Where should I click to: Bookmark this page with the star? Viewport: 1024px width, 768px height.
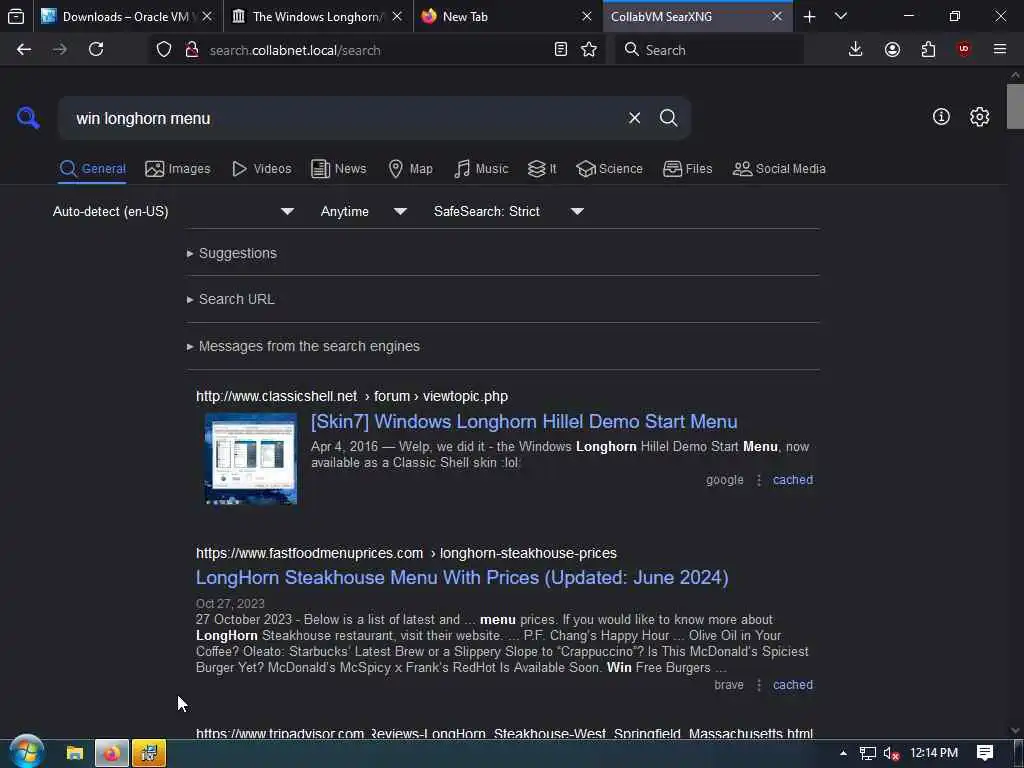589,50
